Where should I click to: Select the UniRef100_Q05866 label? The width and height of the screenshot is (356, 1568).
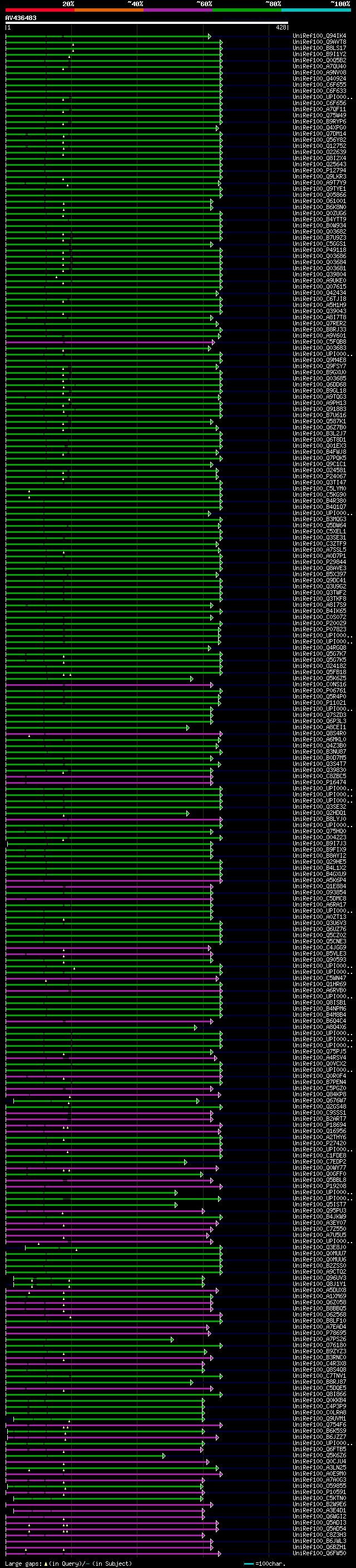pos(319,195)
